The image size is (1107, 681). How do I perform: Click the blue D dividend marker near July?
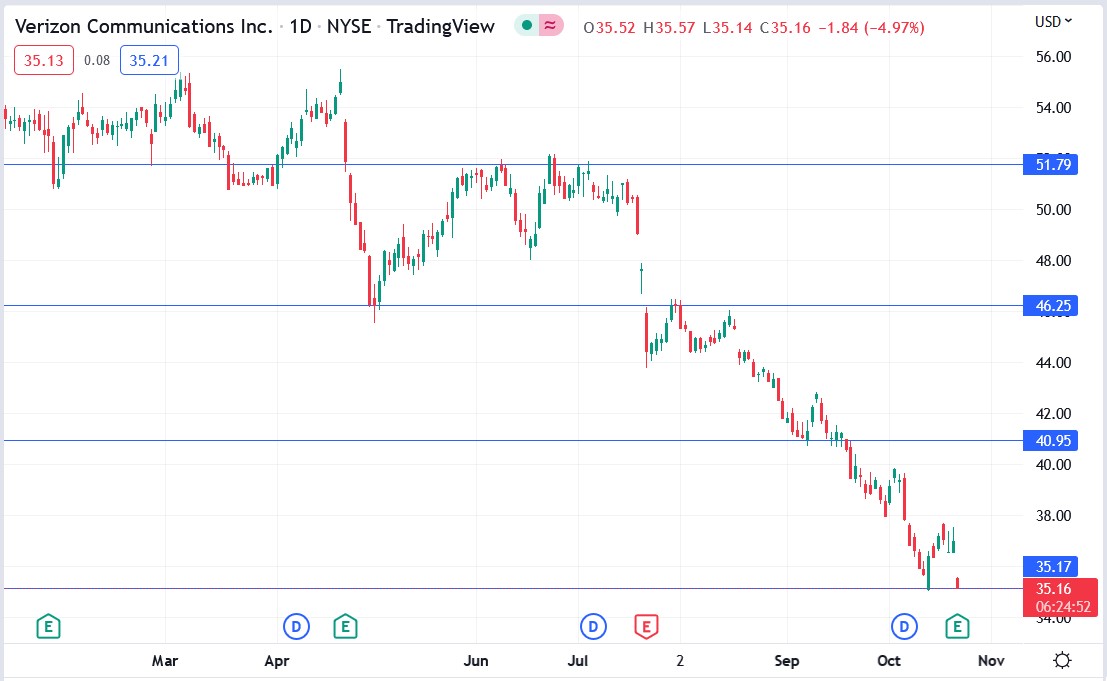coord(593,626)
